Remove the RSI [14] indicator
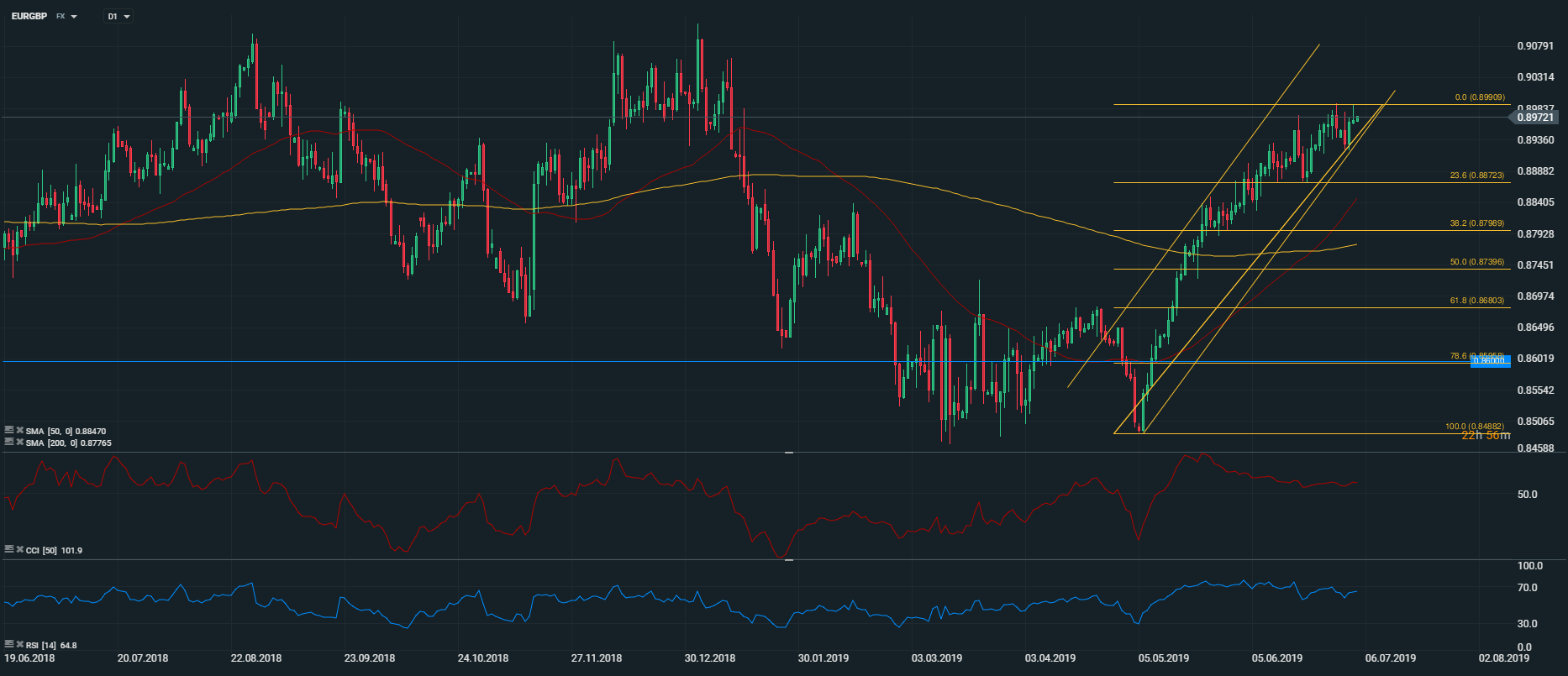 (19, 644)
